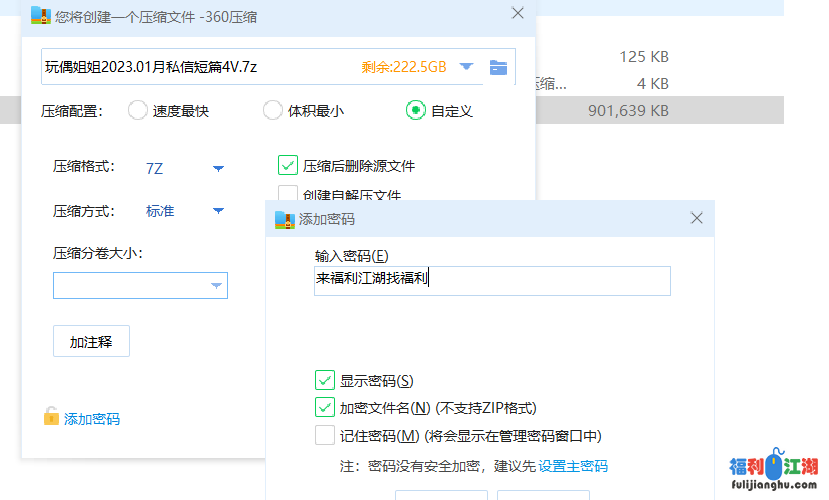Uncheck 压缩后删除源文件 option
This screenshot has height=500, width=829.
coord(288,166)
